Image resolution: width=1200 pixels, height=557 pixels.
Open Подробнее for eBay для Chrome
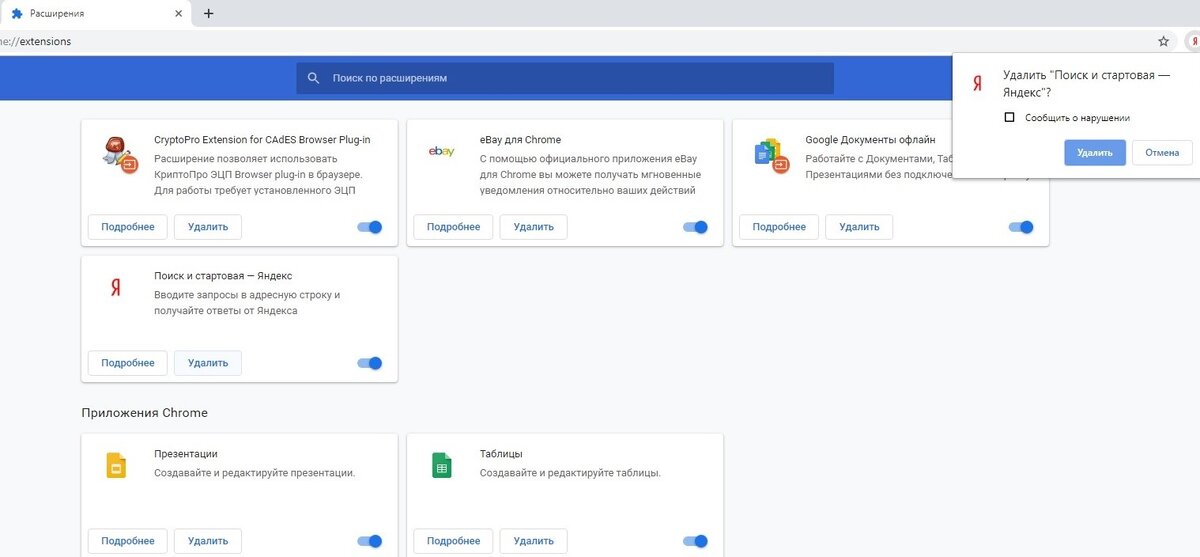click(x=453, y=227)
